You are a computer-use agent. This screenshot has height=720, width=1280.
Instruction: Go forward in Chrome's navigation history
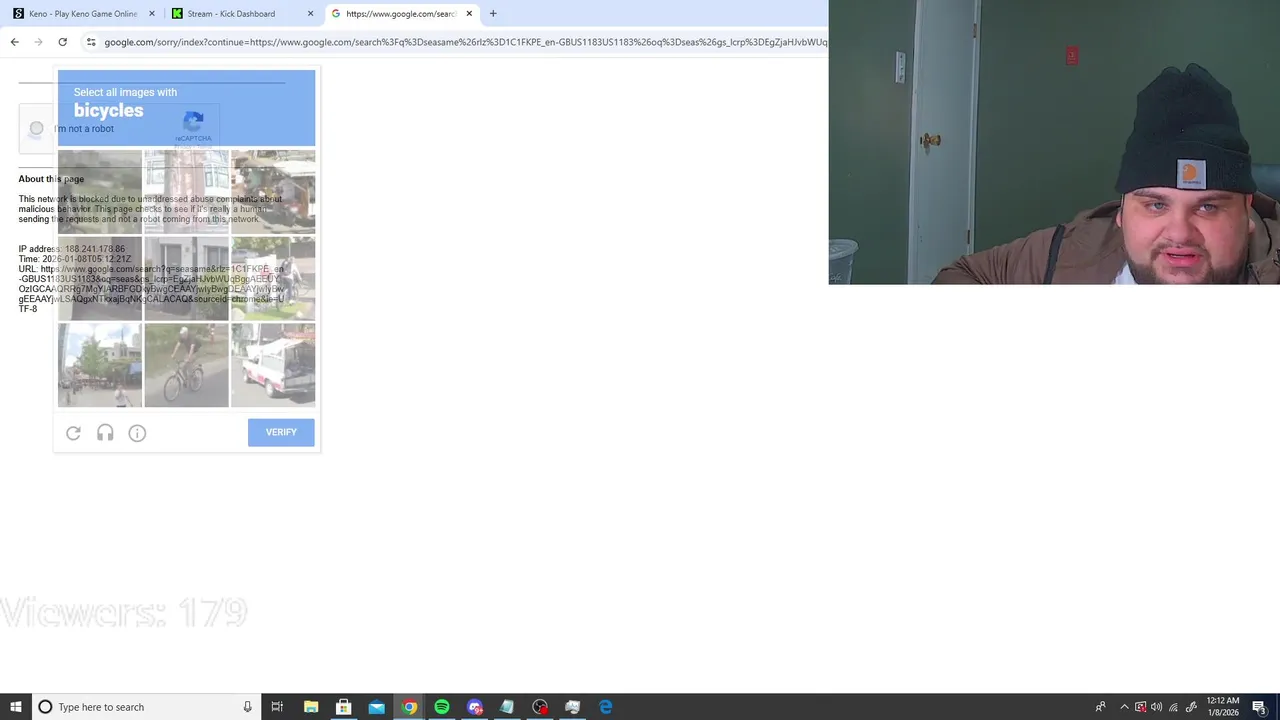pyautogui.click(x=38, y=42)
